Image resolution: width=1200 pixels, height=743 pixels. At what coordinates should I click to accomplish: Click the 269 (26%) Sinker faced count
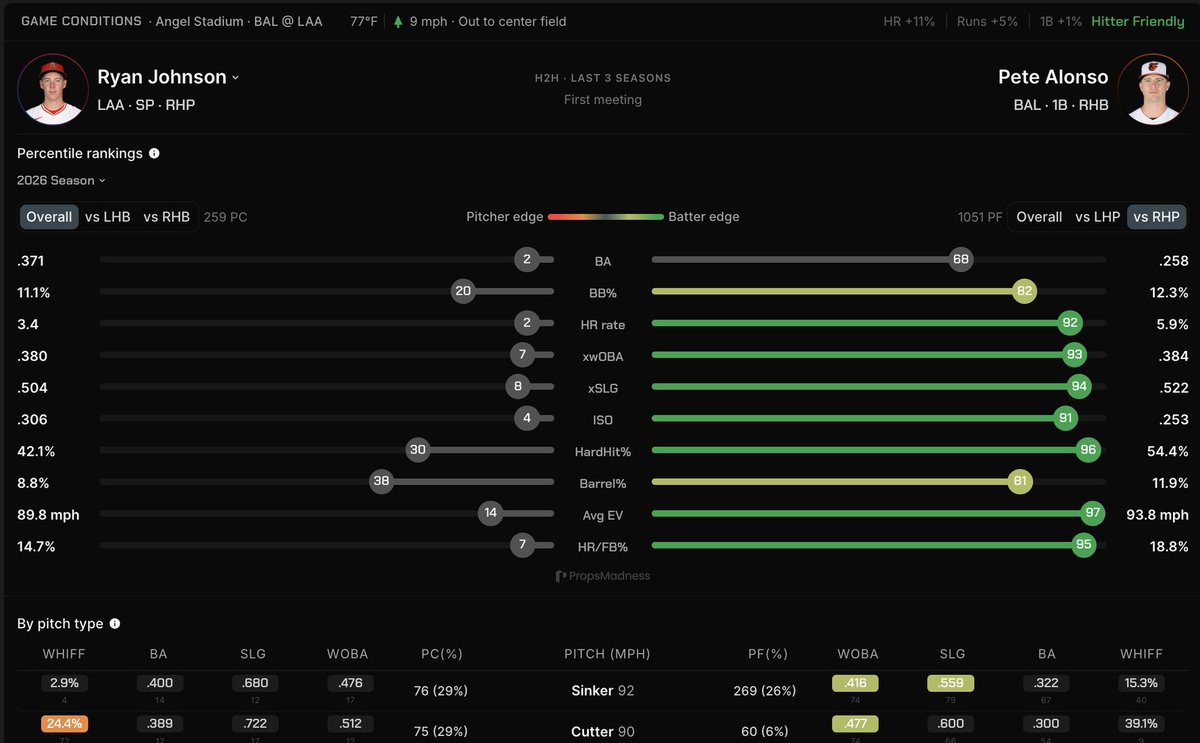764,690
